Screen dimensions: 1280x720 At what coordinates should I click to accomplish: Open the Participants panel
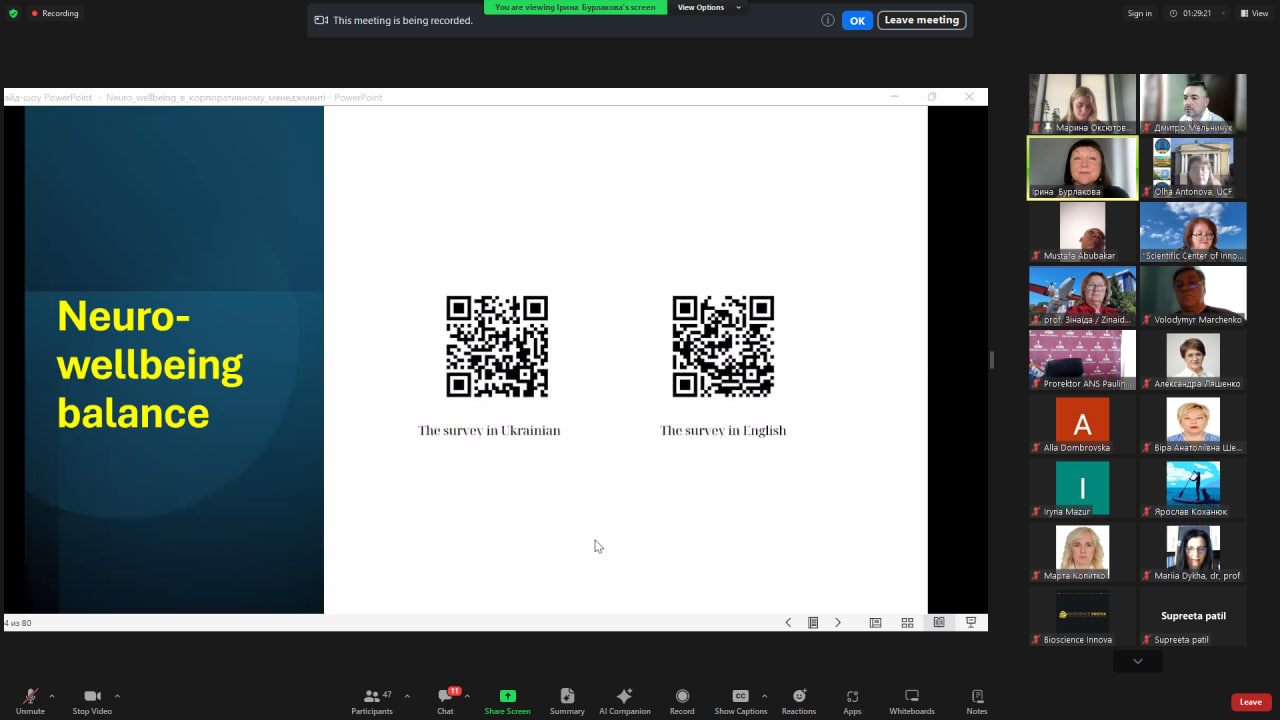coord(372,701)
